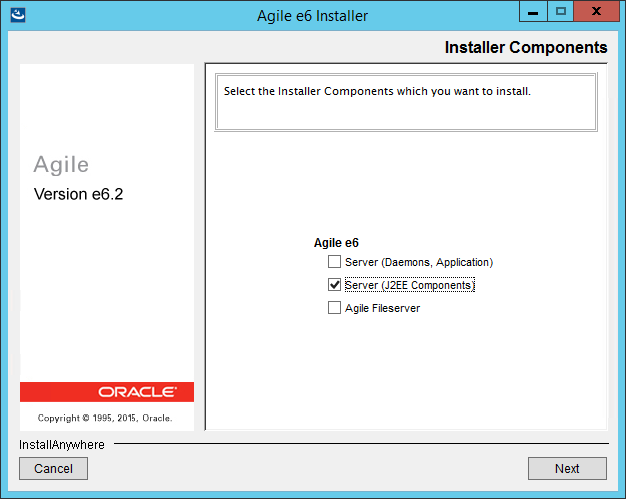The width and height of the screenshot is (626, 499).
Task: Click the Server (J2EE Components) label text
Action: coord(410,285)
